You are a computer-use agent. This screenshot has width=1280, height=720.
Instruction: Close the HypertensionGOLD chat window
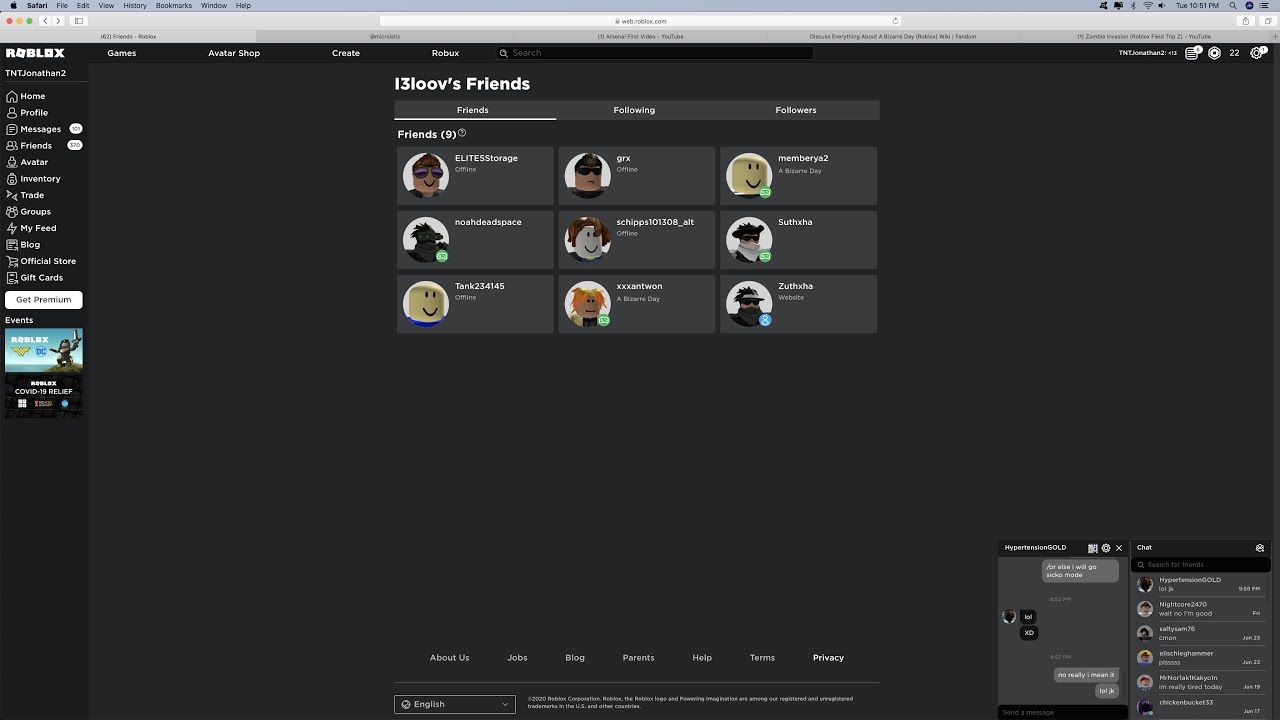coord(1119,548)
